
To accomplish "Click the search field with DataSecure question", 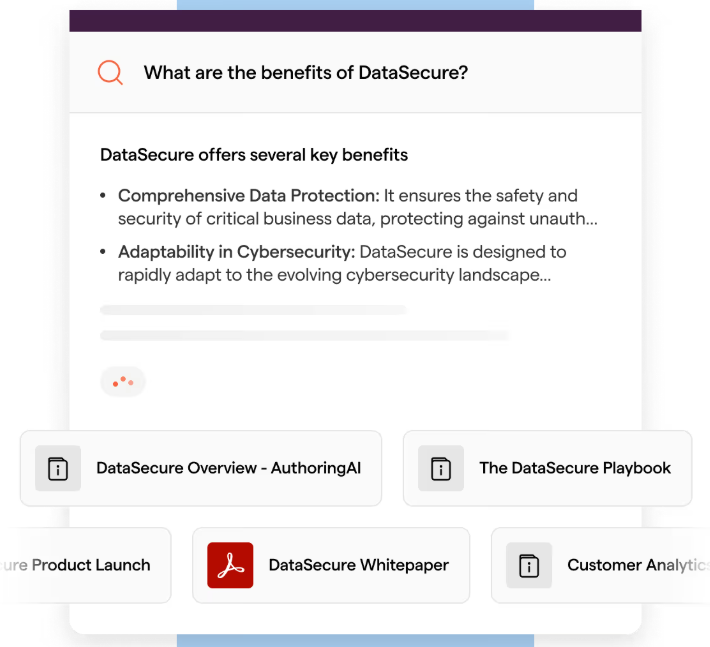I will (x=355, y=72).
